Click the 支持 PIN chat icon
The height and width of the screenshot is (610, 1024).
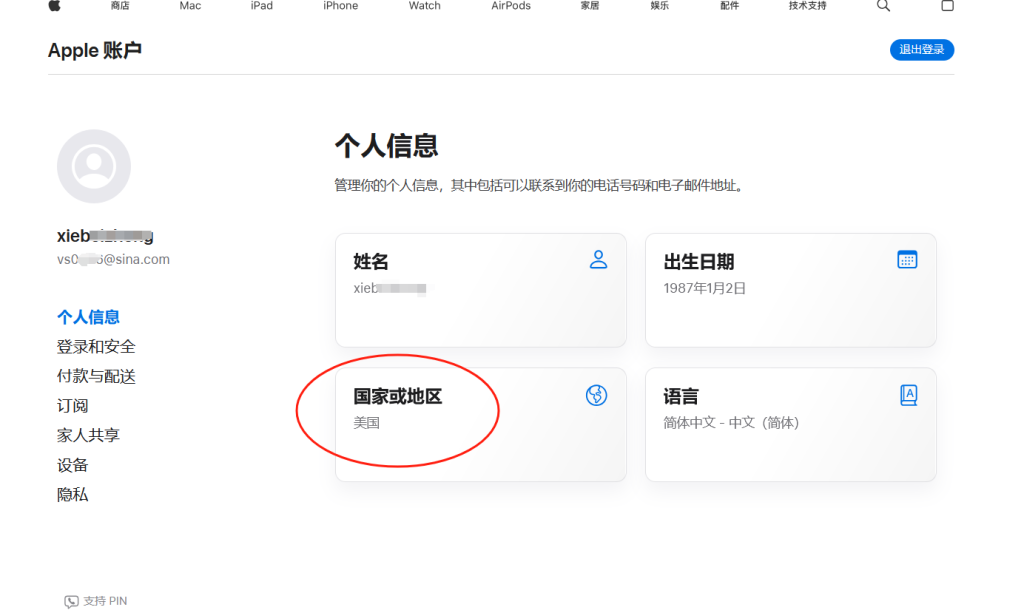click(x=71, y=601)
